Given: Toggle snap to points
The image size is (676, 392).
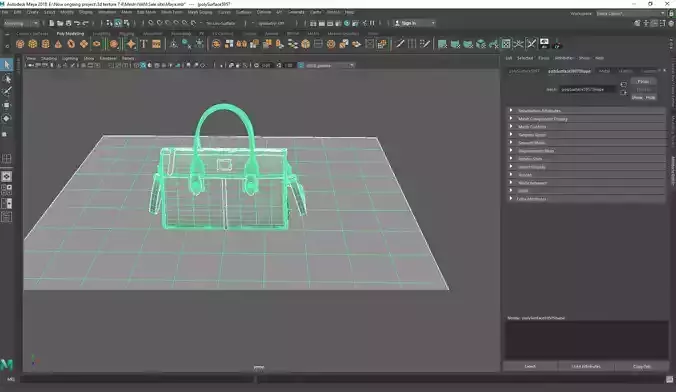Looking at the screenshot, I should [x=168, y=23].
